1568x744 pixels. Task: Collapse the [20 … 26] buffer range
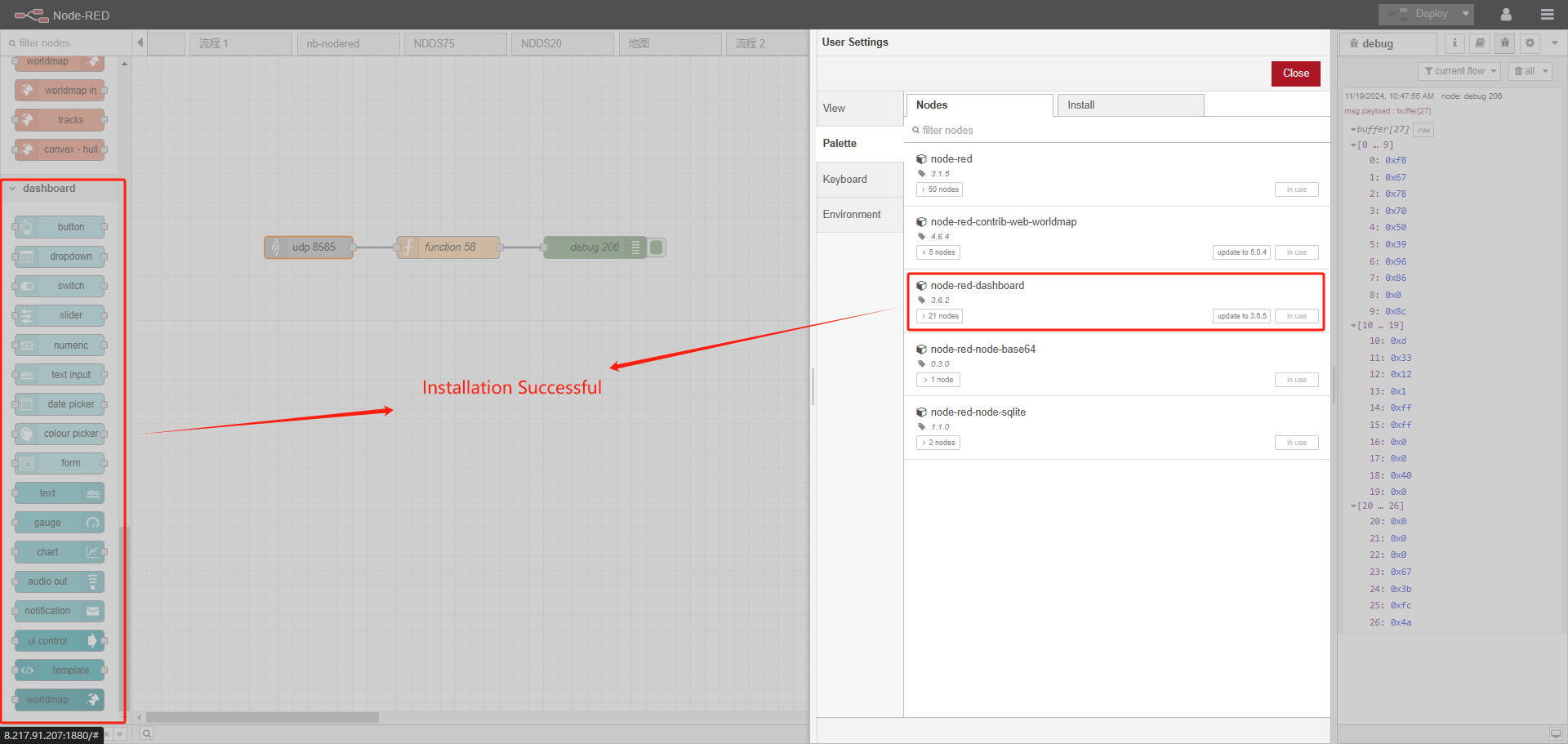(1353, 506)
